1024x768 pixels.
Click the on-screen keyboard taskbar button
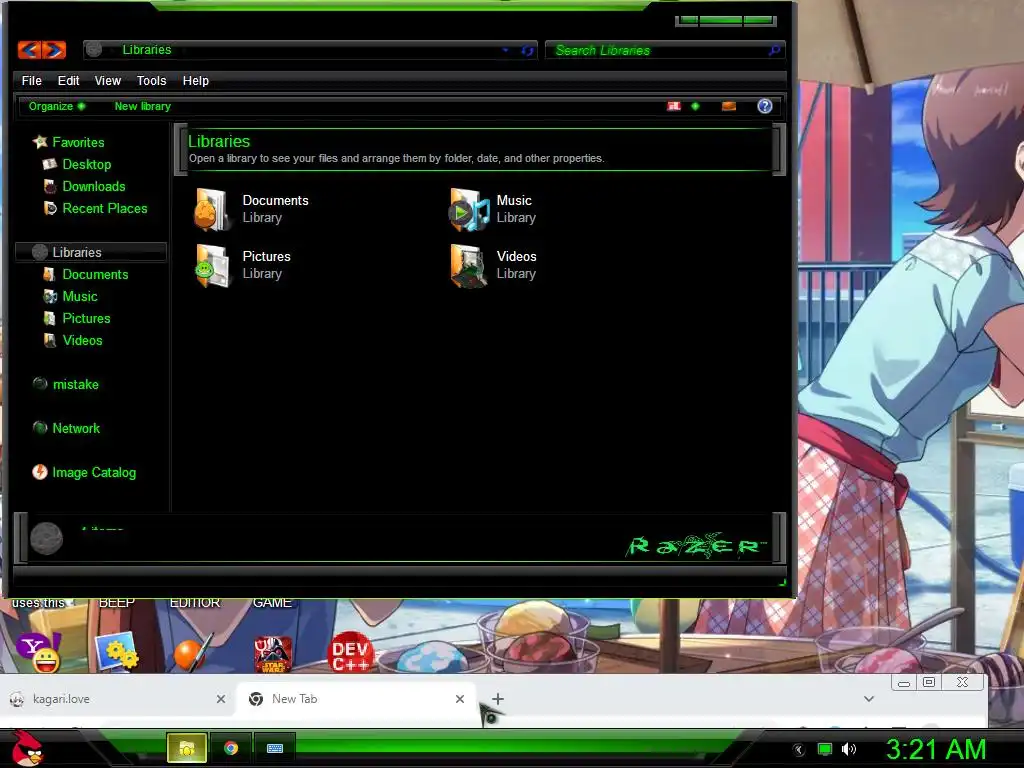click(275, 748)
